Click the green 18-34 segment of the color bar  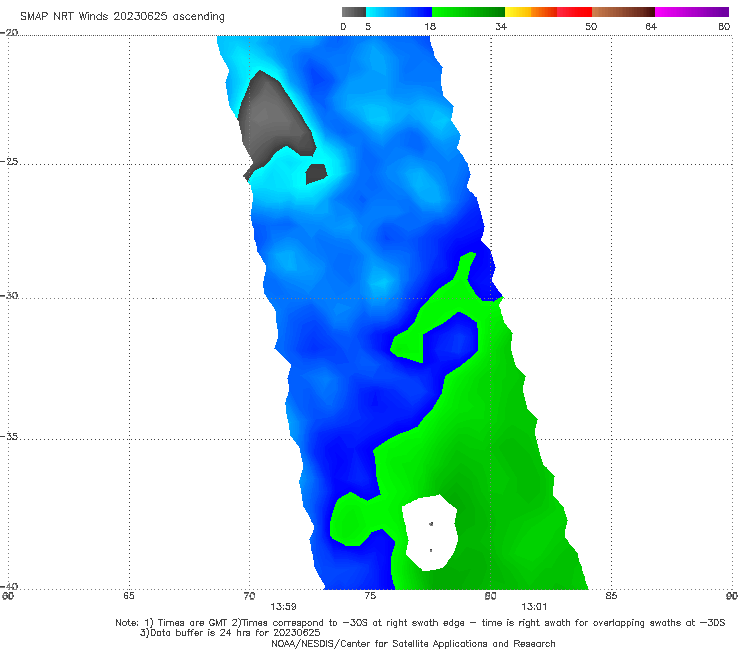coord(468,12)
